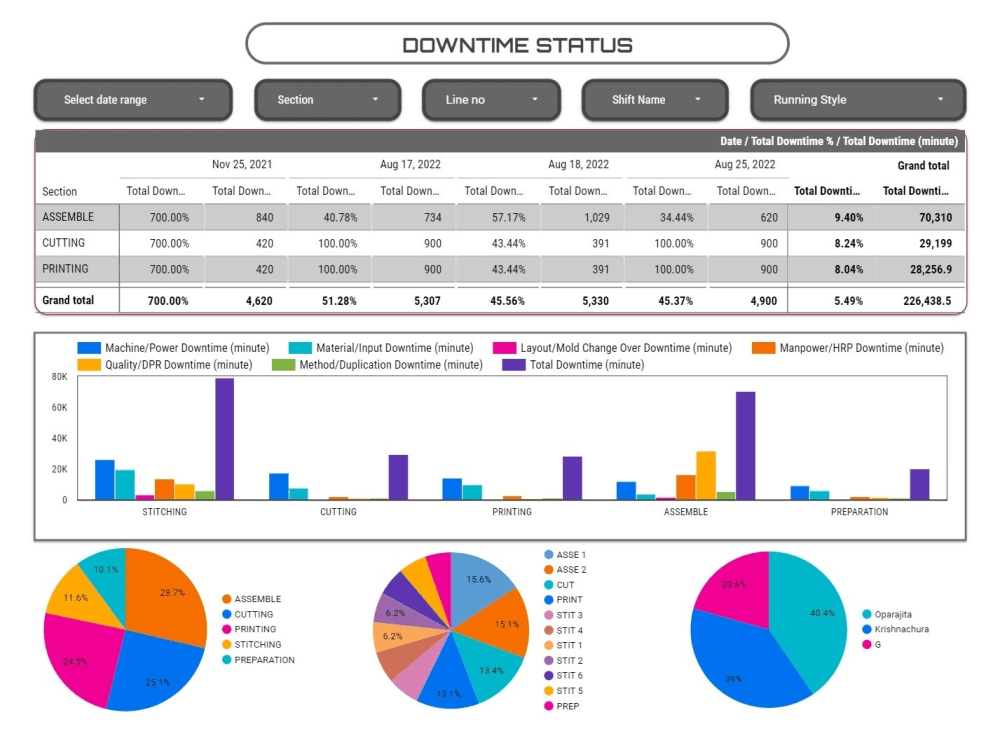Click the 28,256.9 grand total cell
Screen dimensions: 1000x750
931,270
